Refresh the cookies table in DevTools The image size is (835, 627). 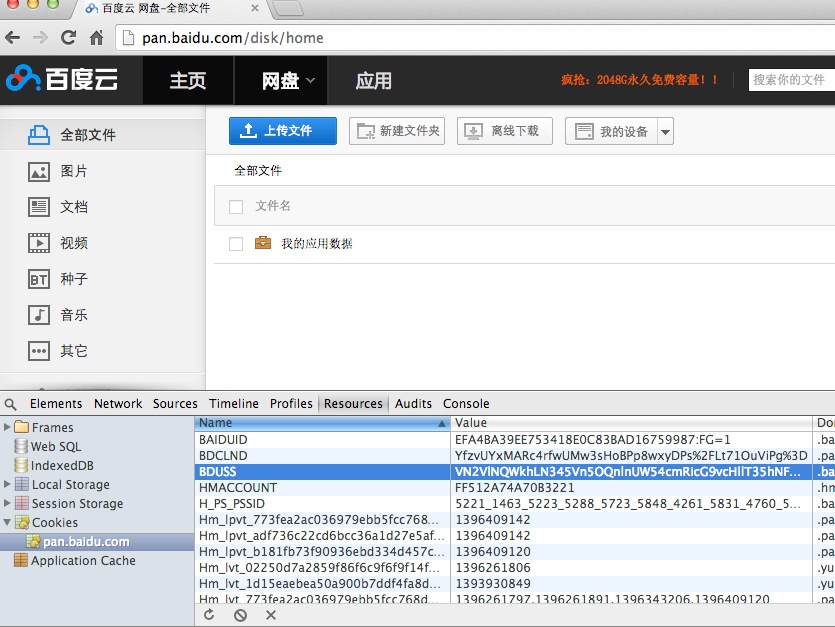tap(209, 615)
